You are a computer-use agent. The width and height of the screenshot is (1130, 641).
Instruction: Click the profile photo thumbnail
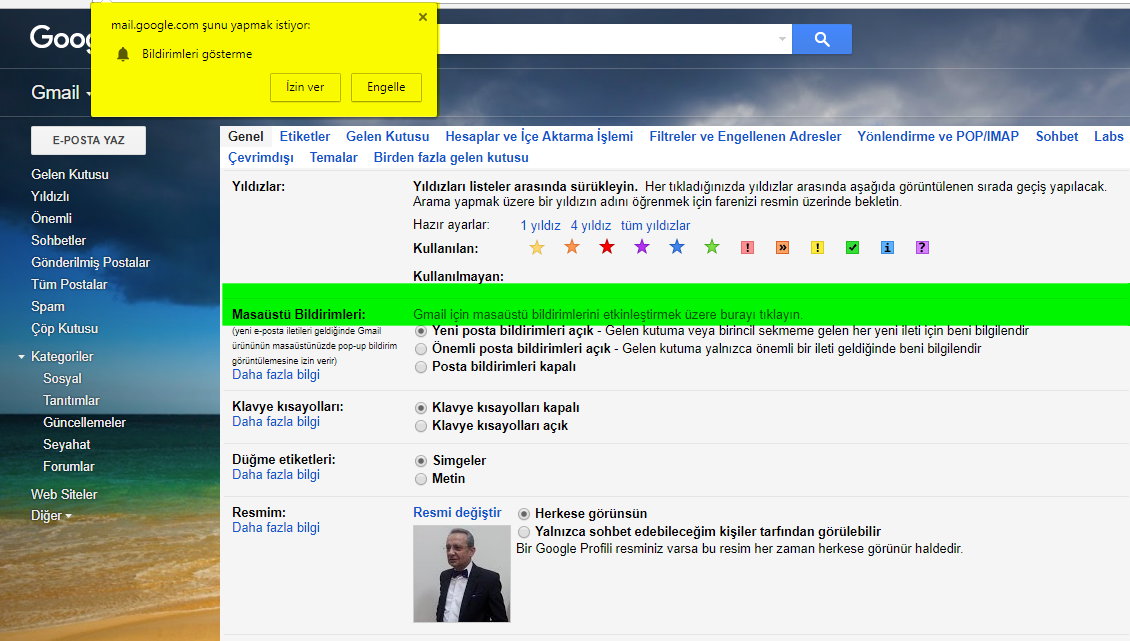coord(462,573)
